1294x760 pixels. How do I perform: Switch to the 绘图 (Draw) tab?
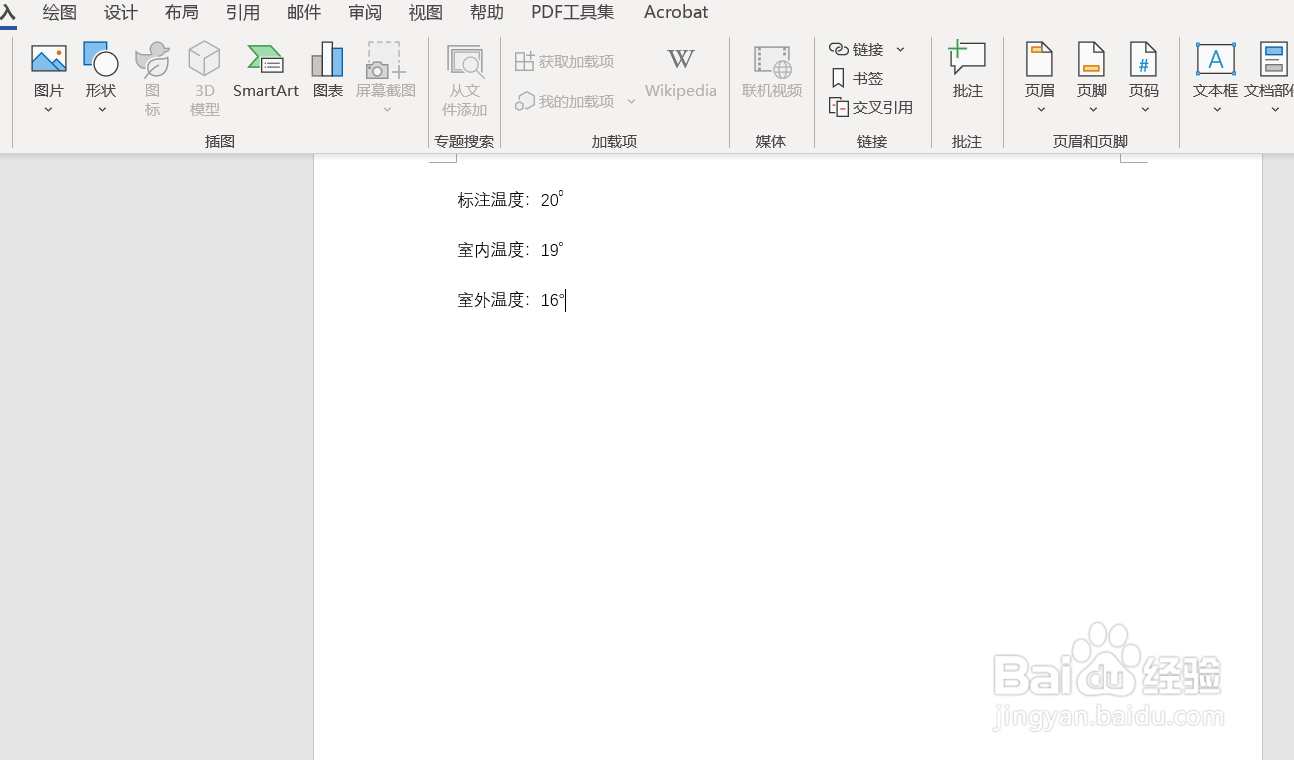[60, 12]
